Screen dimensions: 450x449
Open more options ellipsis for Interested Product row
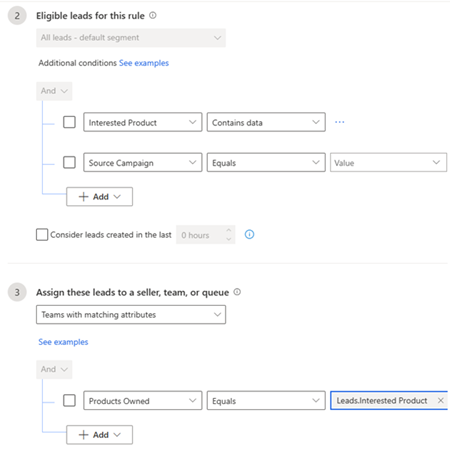click(x=340, y=122)
